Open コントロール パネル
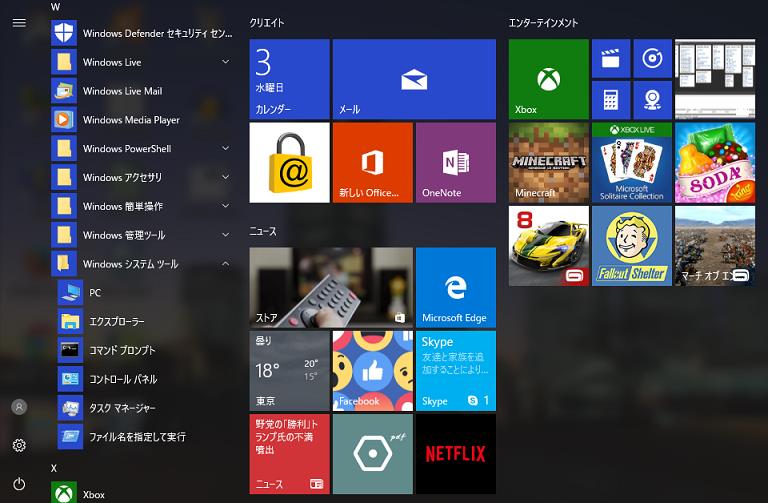Image resolution: width=768 pixels, height=503 pixels. tap(145, 379)
